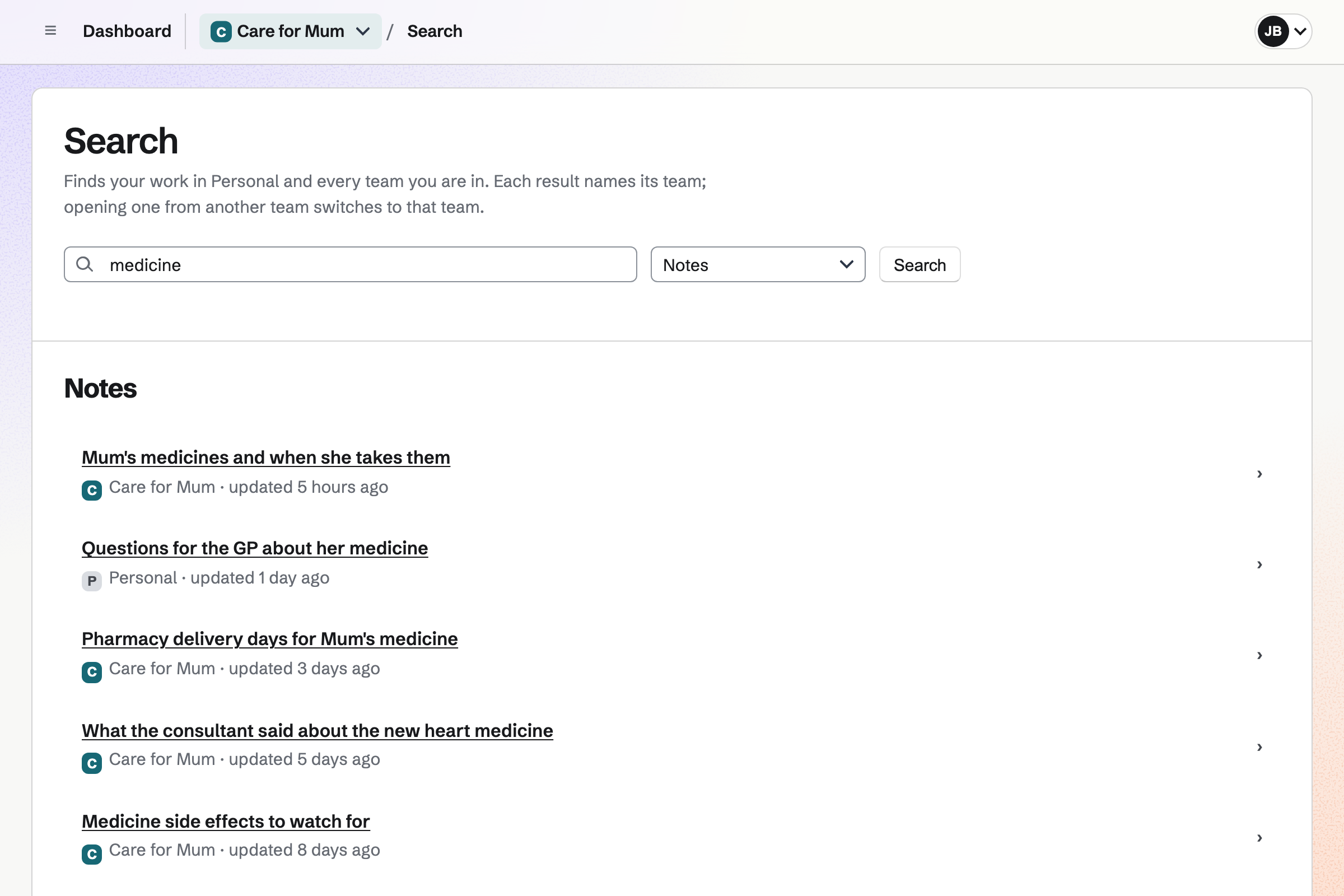
Task: Open the hamburger navigation menu
Action: pos(50,31)
